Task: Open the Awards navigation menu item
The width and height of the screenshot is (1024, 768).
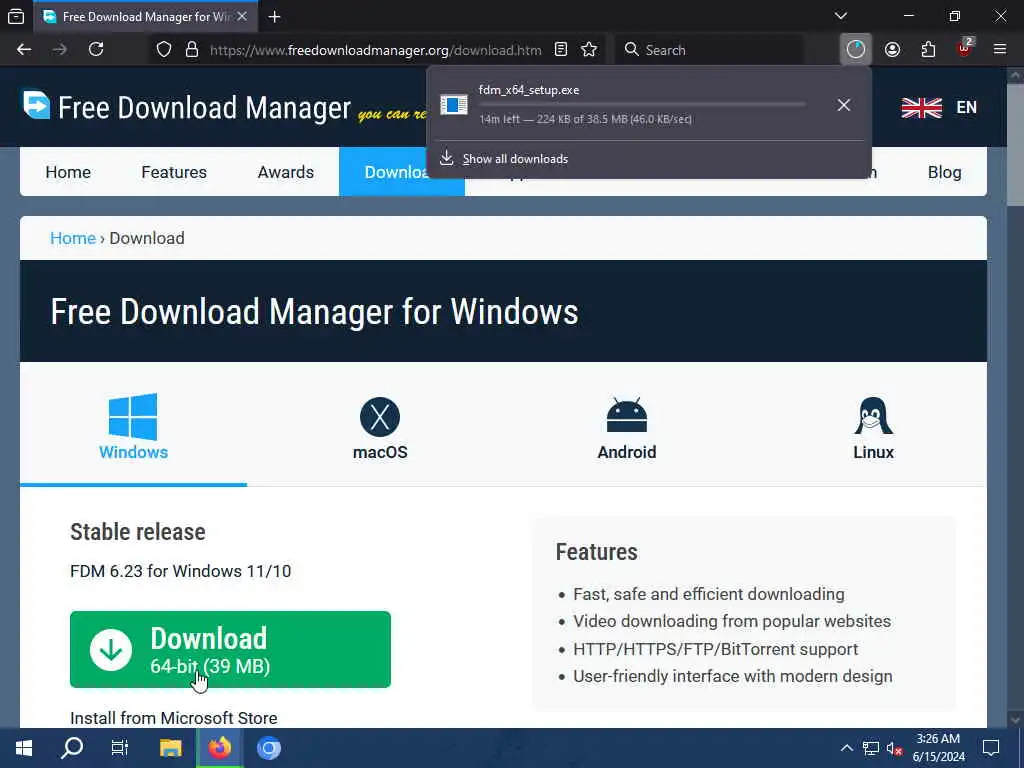Action: coord(285,172)
